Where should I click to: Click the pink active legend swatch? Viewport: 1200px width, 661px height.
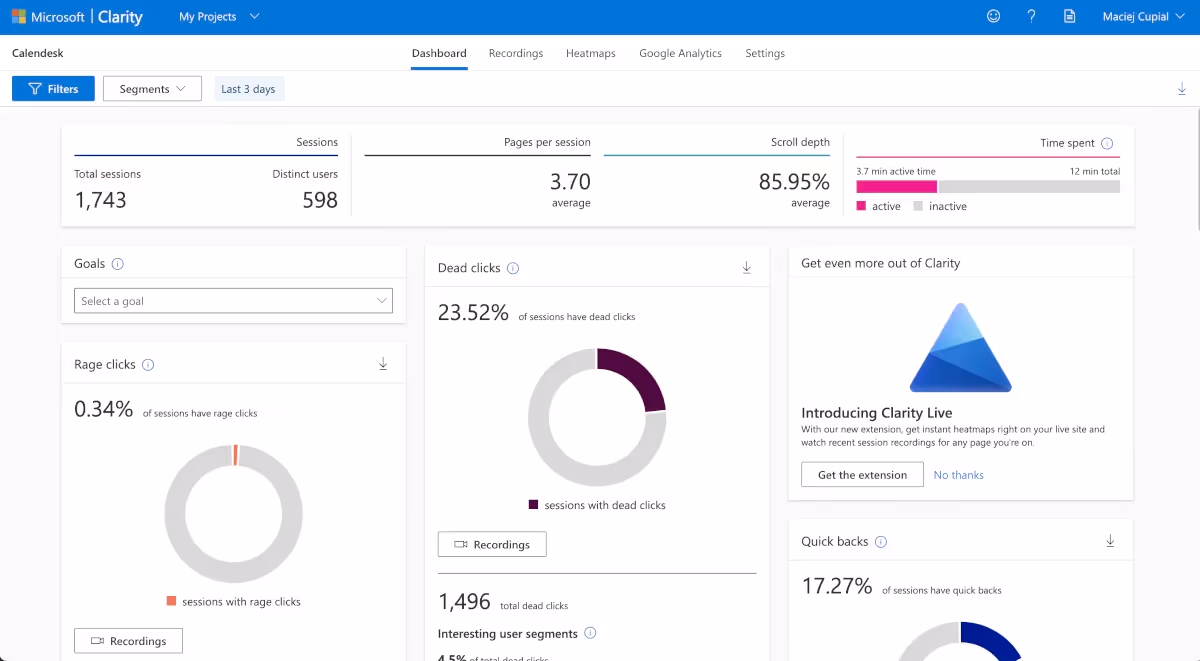click(861, 206)
